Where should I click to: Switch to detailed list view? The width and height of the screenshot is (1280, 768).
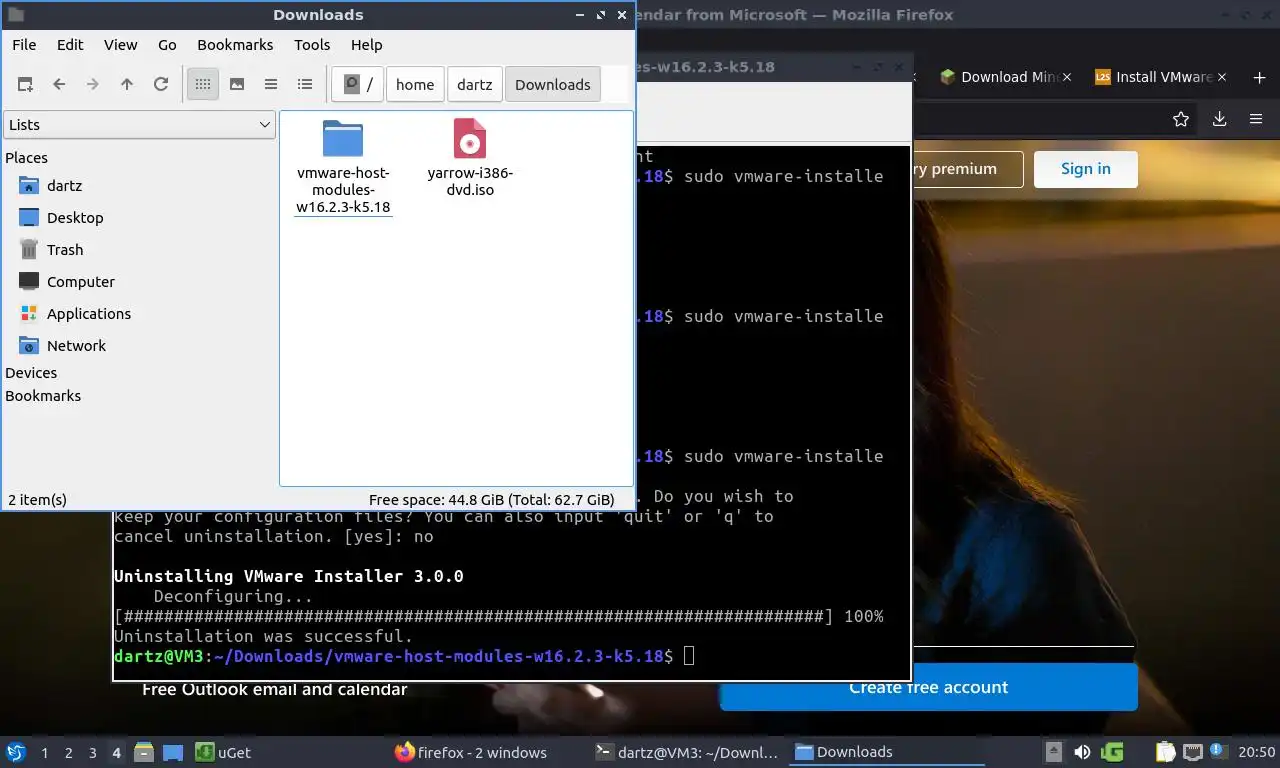tap(305, 85)
